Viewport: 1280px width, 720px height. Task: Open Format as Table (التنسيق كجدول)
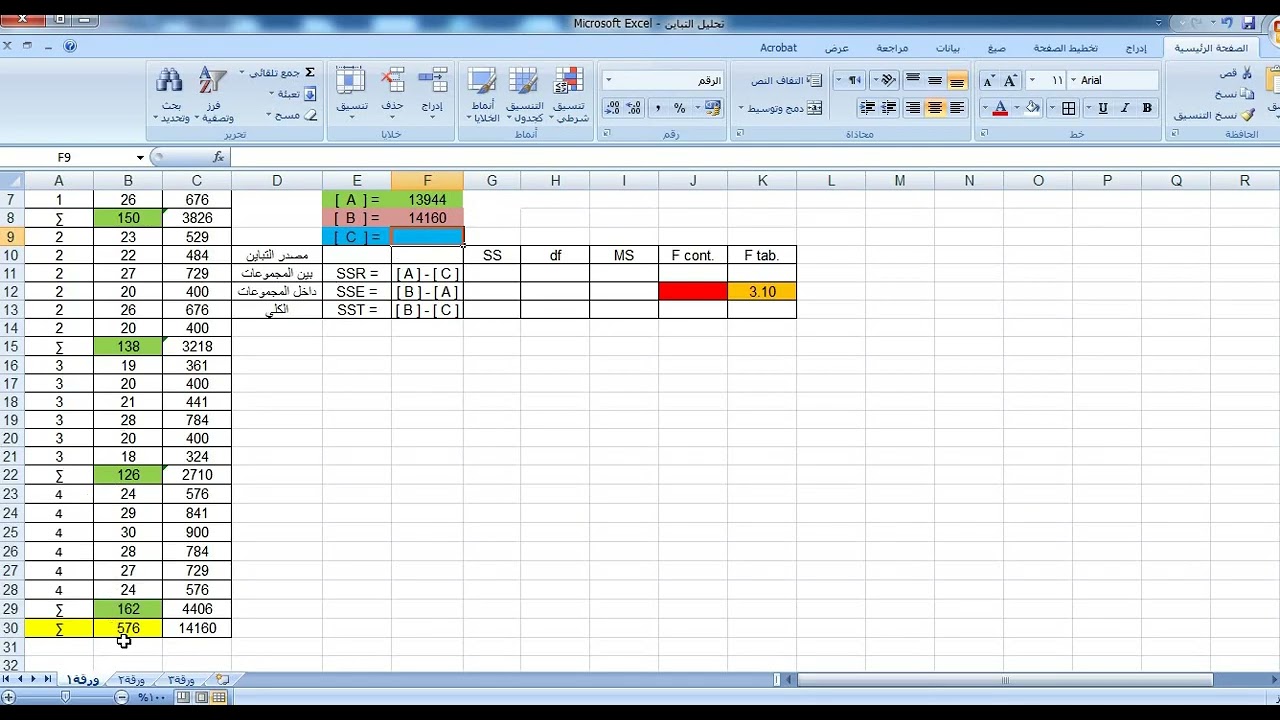click(x=524, y=95)
